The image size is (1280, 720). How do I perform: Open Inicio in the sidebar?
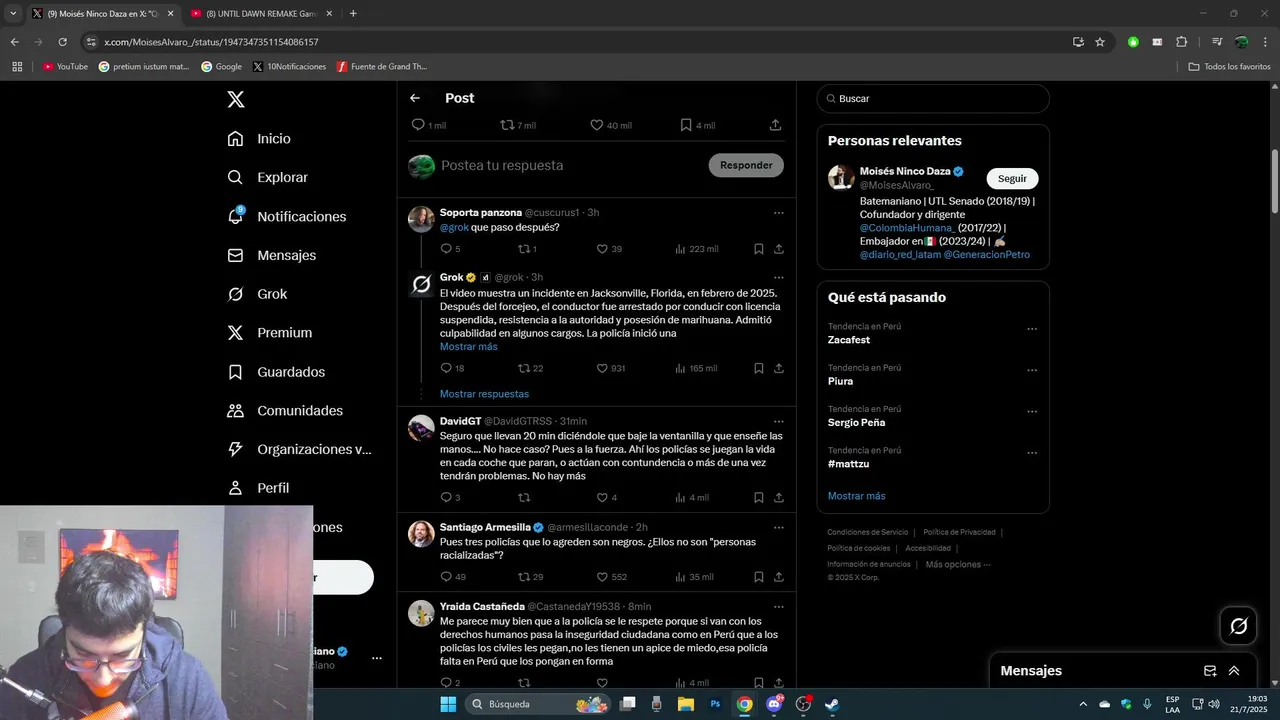[x=259, y=139]
